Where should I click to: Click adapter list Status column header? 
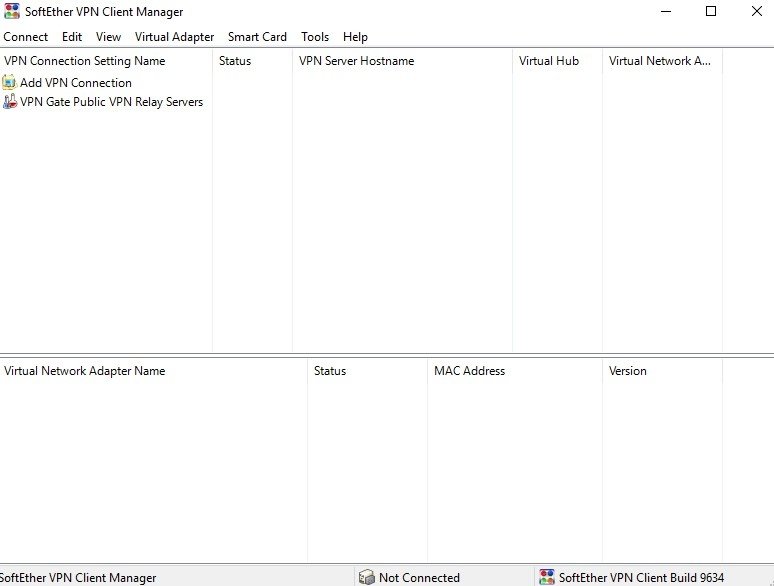coord(367,371)
